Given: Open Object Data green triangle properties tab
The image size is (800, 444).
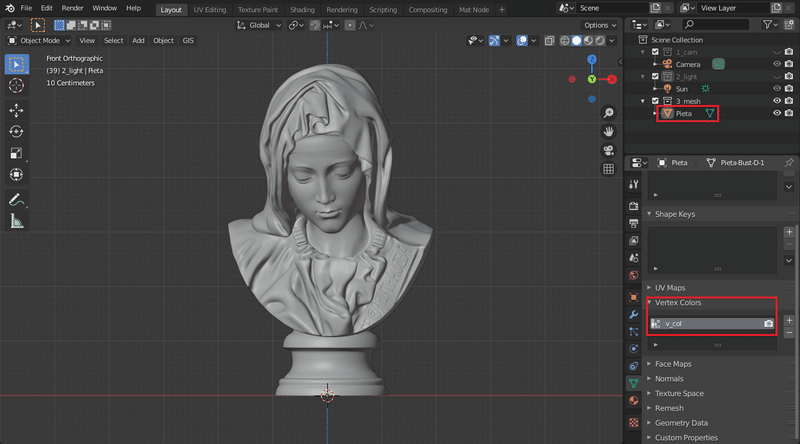Looking at the screenshot, I should point(634,383).
